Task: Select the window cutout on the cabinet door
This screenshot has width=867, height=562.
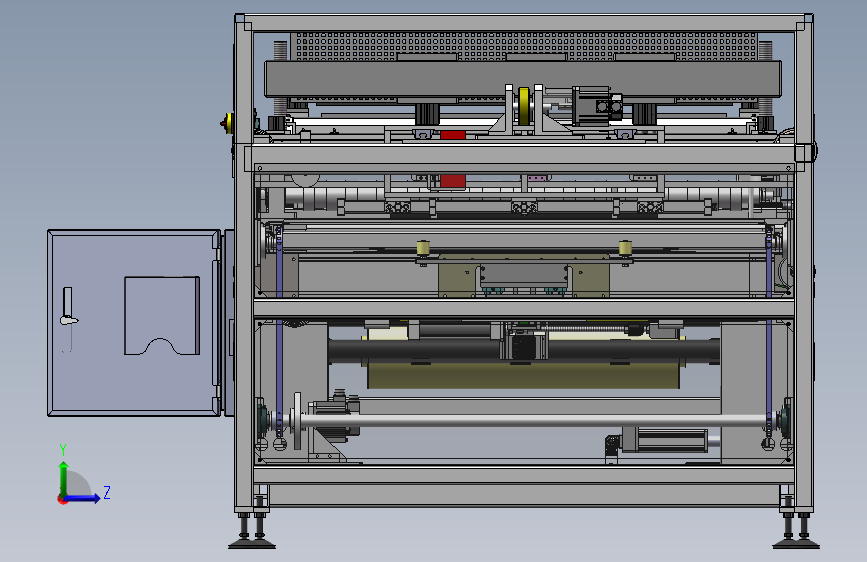Action: (x=162, y=316)
